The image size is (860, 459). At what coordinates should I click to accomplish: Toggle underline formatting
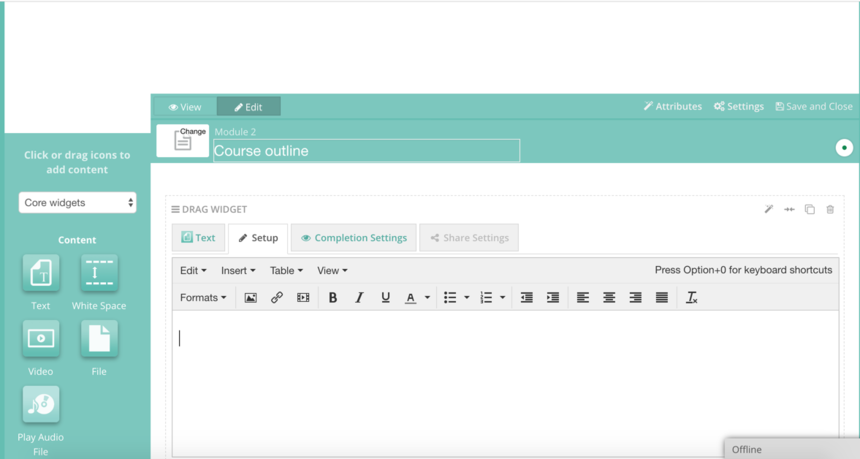point(386,298)
